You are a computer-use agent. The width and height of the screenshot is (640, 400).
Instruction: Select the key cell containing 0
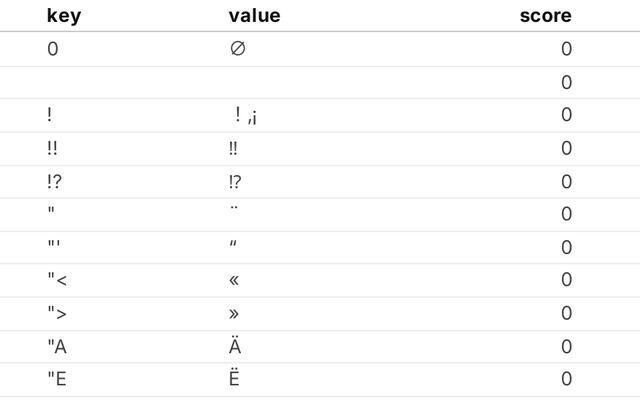pyautogui.click(x=53, y=49)
